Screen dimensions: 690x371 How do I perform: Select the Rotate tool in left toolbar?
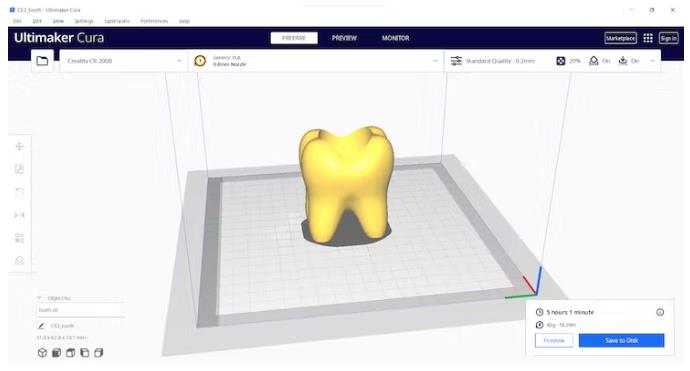pos(19,192)
